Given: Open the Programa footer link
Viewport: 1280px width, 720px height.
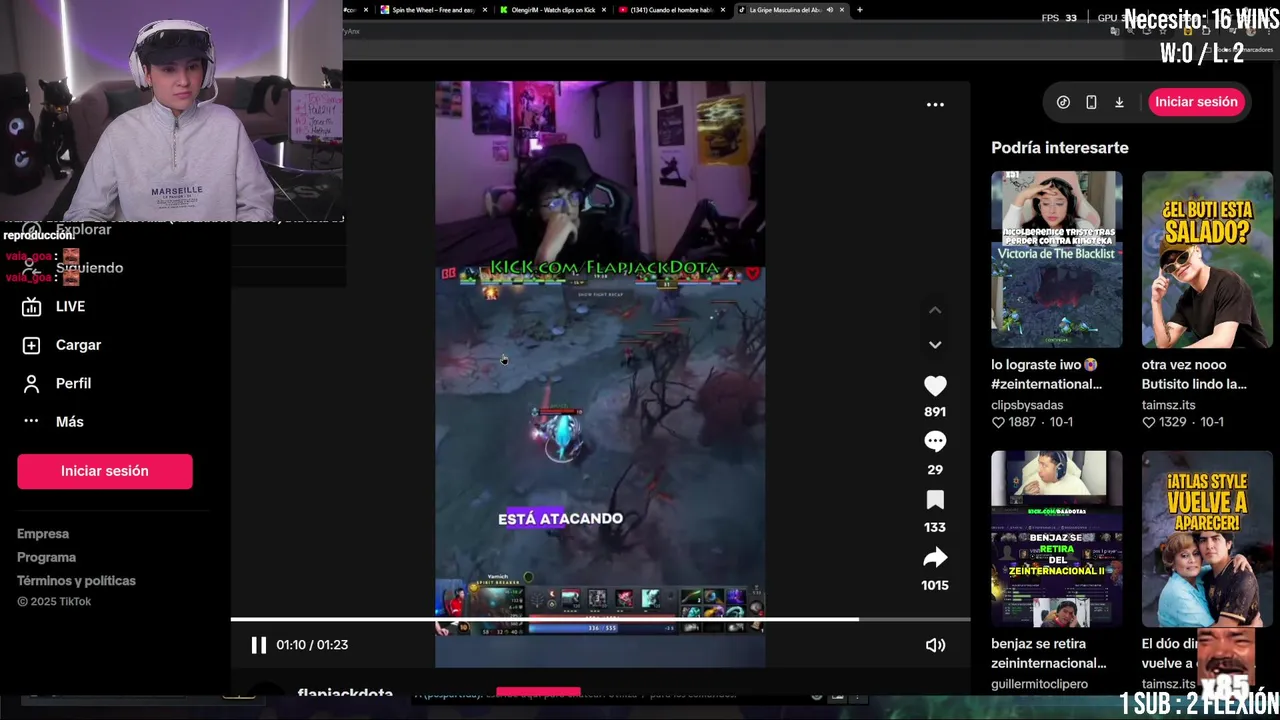Looking at the screenshot, I should [46, 557].
